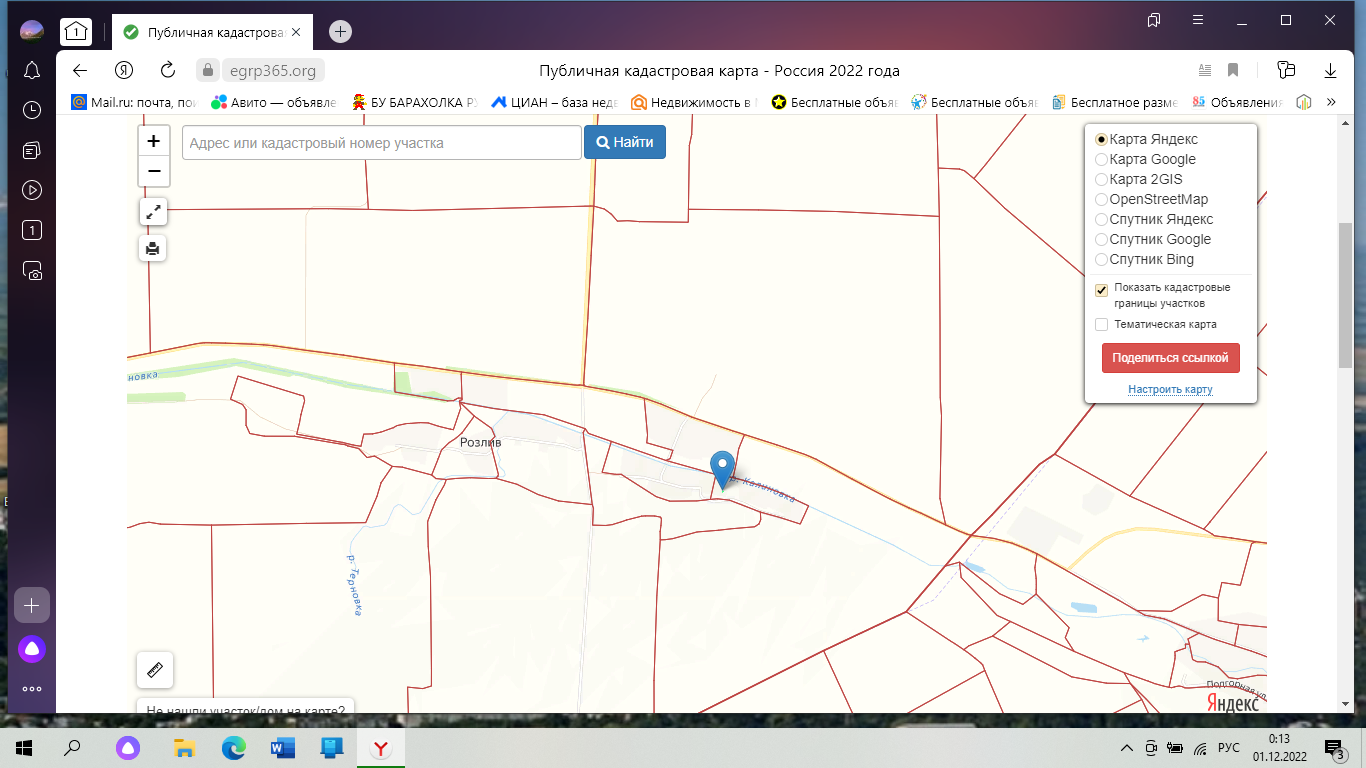
Task: Reload the page with refresh icon
Action: [x=168, y=70]
